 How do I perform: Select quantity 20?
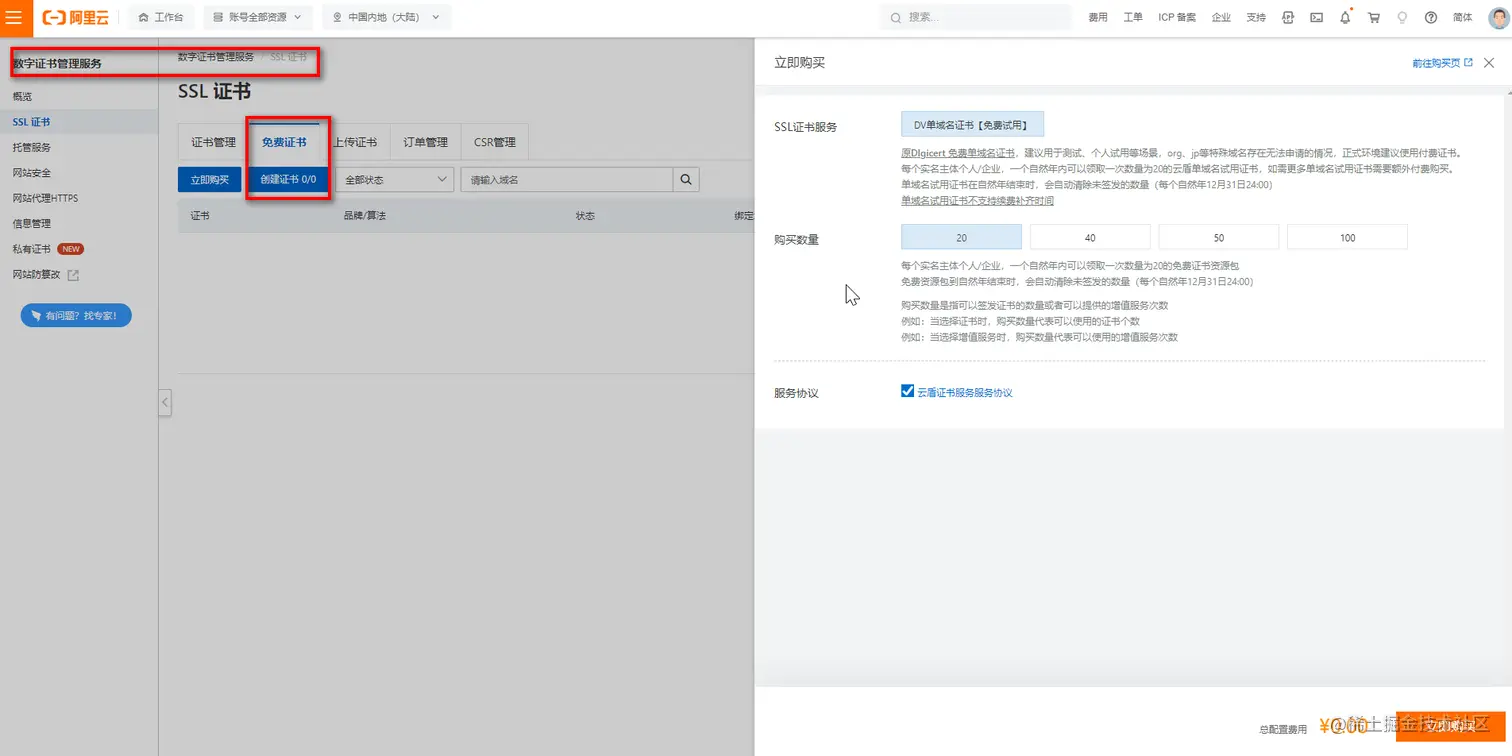pyautogui.click(x=961, y=237)
